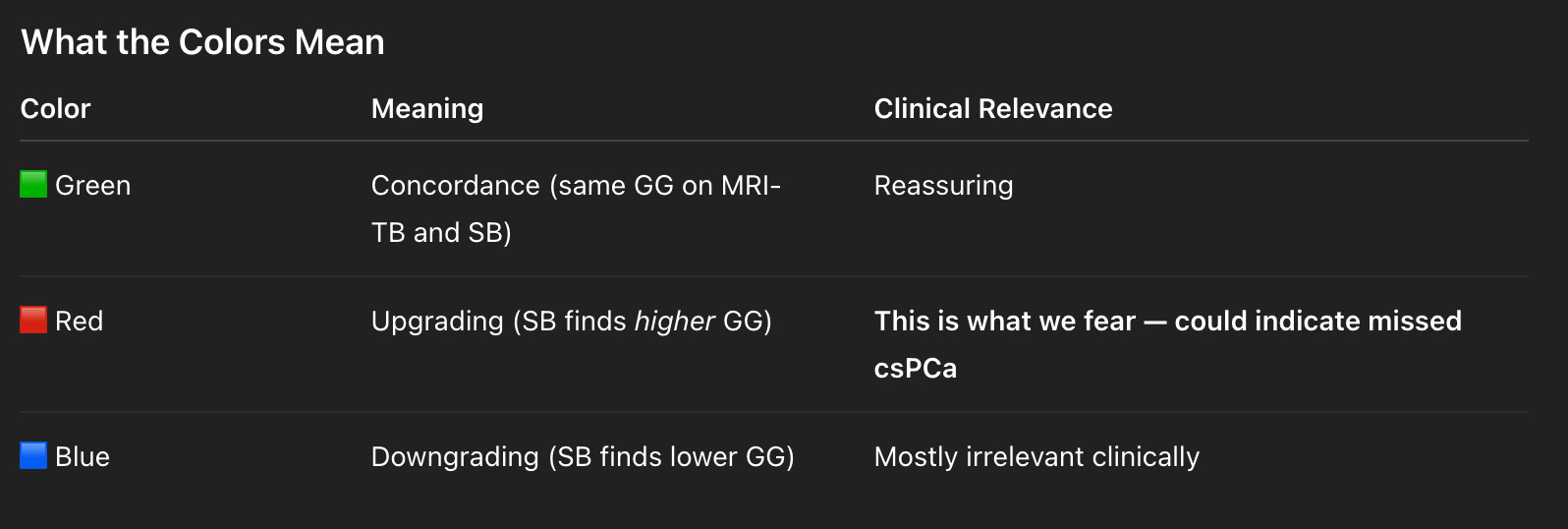Screen dimensions: 1568x529
Task: Click the blue square color swatch
Action: pyautogui.click(x=33, y=455)
